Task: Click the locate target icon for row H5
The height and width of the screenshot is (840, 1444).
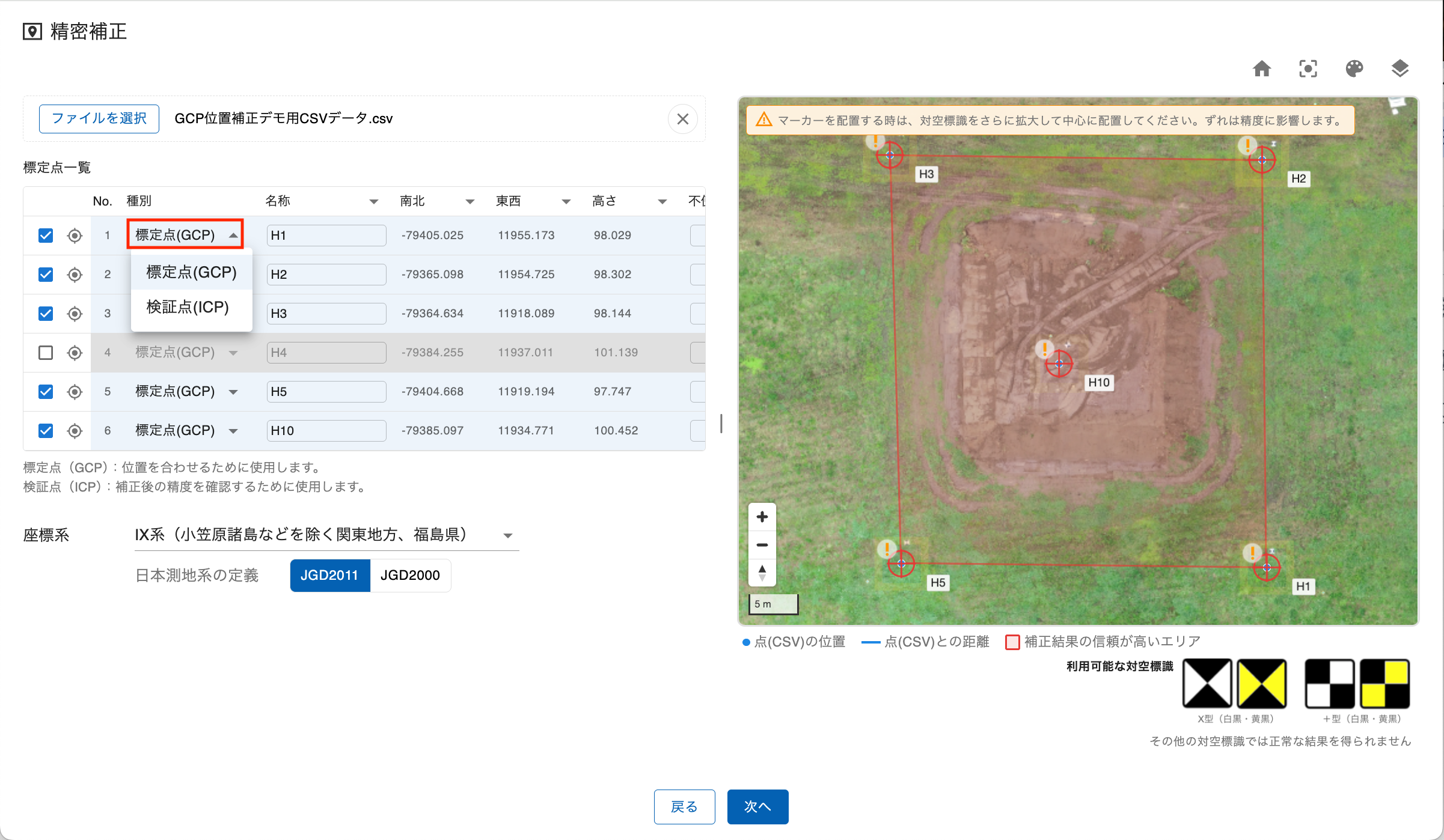Action: pos(75,392)
